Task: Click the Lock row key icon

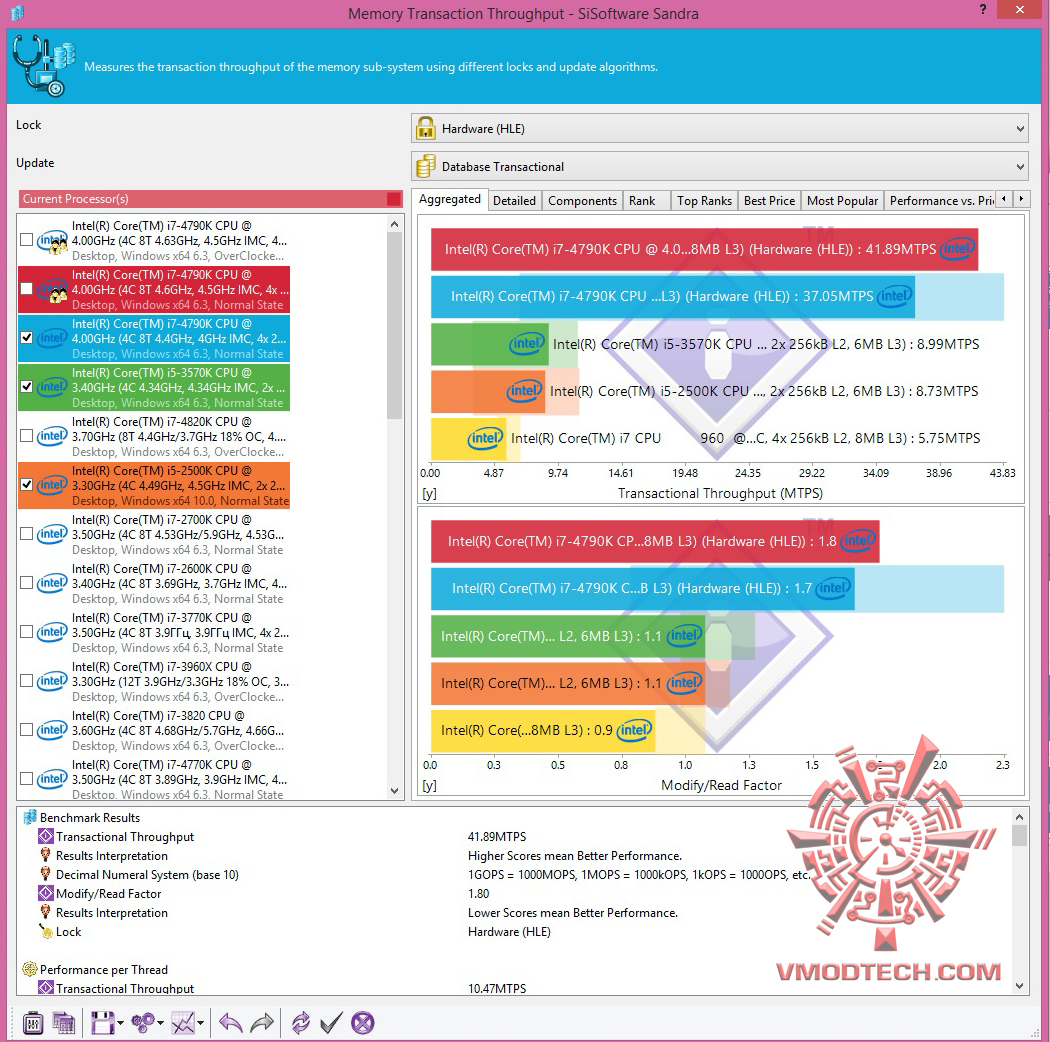Action: [46, 932]
